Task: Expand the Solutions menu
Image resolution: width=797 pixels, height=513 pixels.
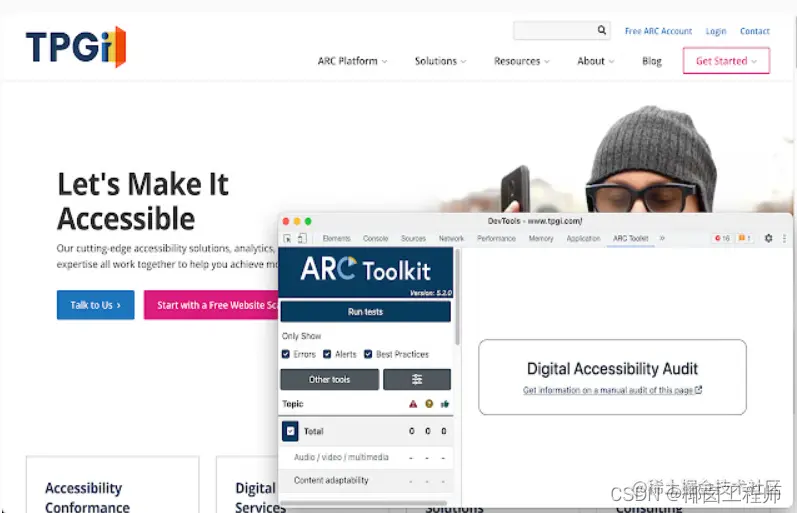Action: click(x=440, y=61)
